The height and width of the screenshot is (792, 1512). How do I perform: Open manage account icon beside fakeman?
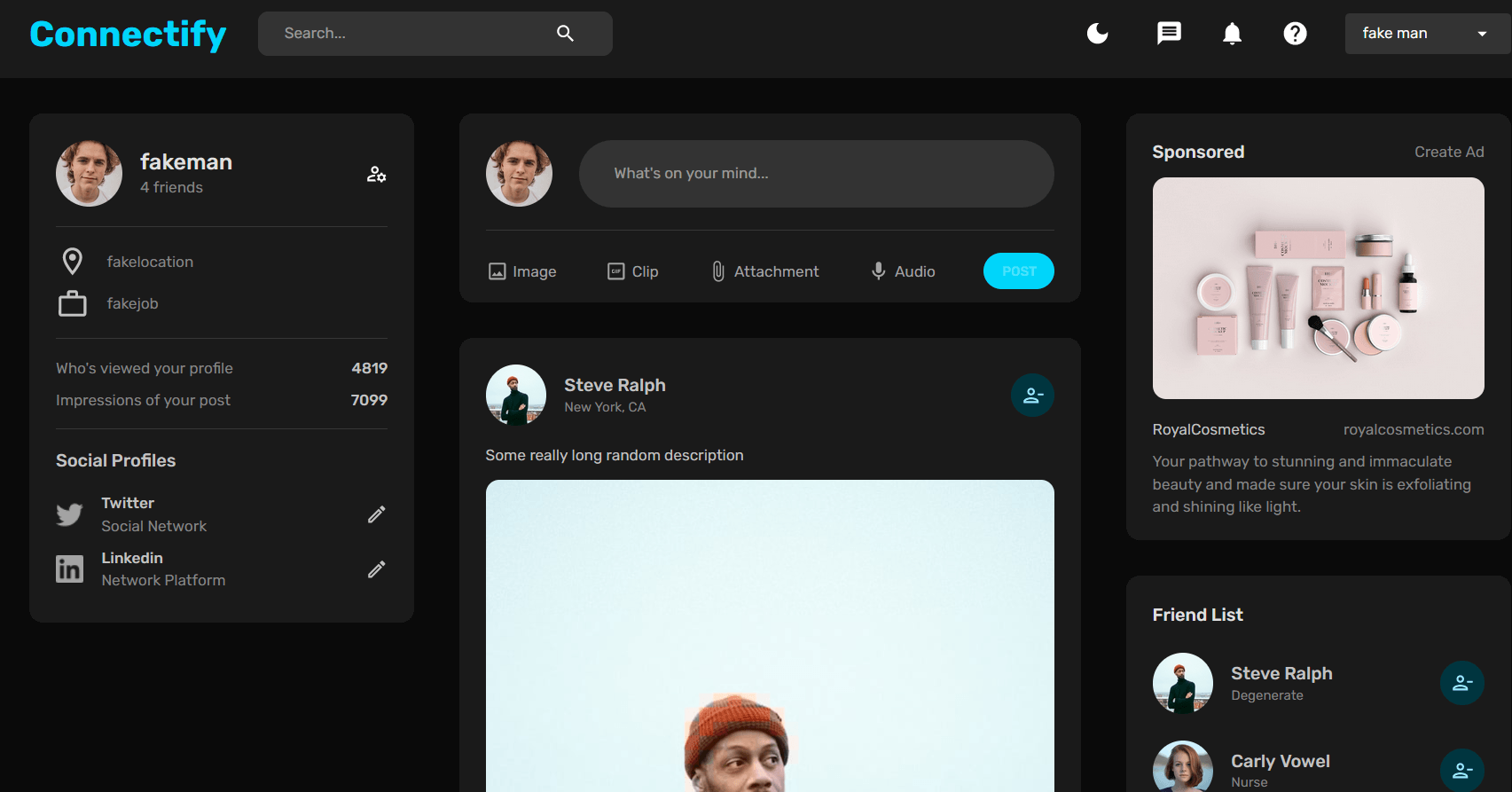tap(376, 174)
